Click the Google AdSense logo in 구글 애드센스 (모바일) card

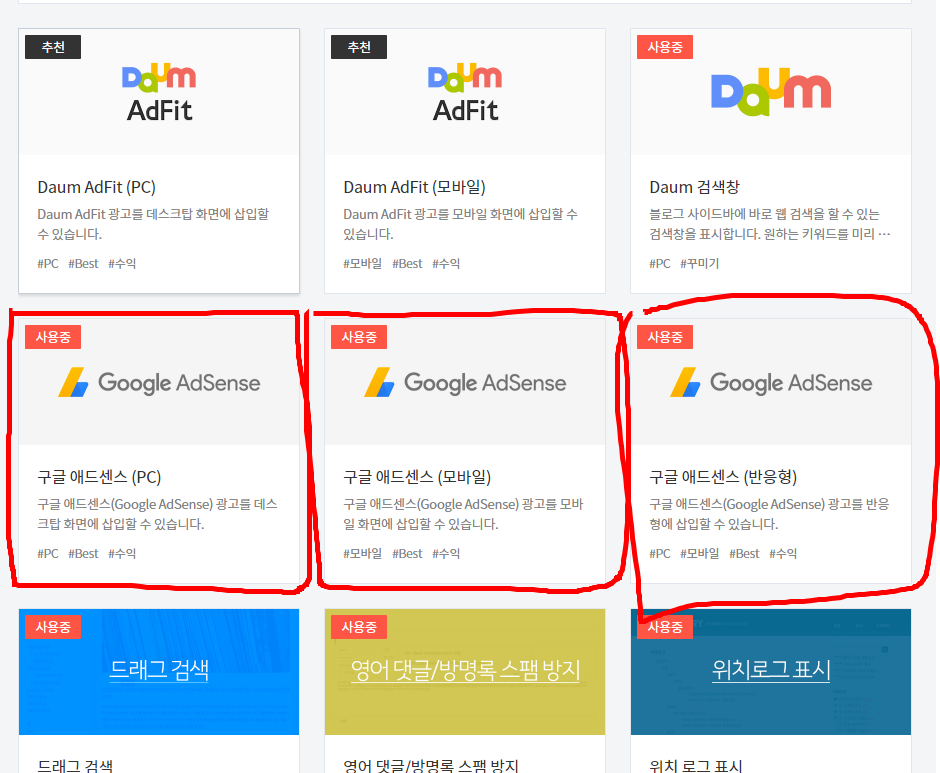465,383
